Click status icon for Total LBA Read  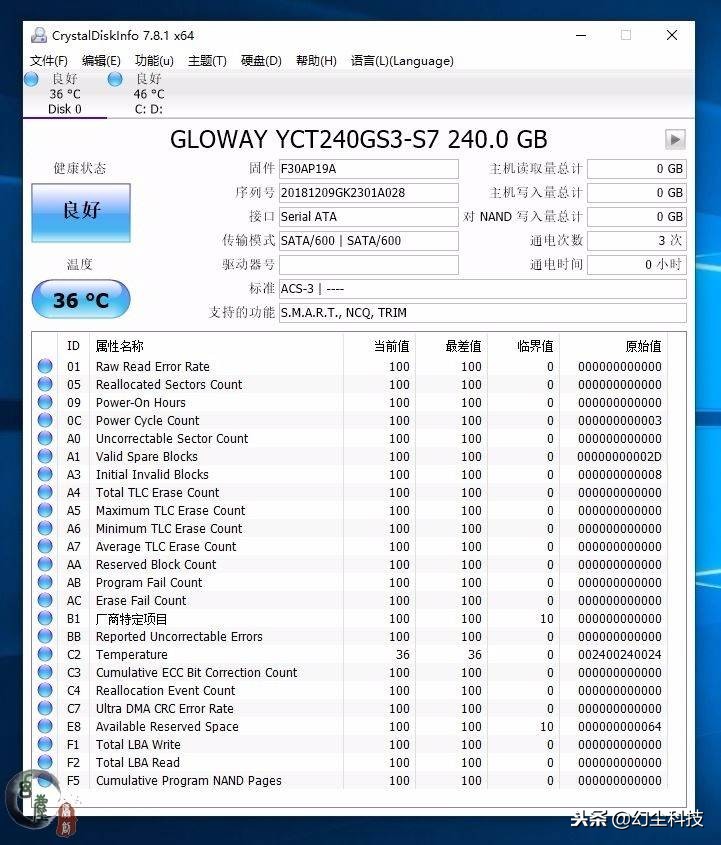45,762
